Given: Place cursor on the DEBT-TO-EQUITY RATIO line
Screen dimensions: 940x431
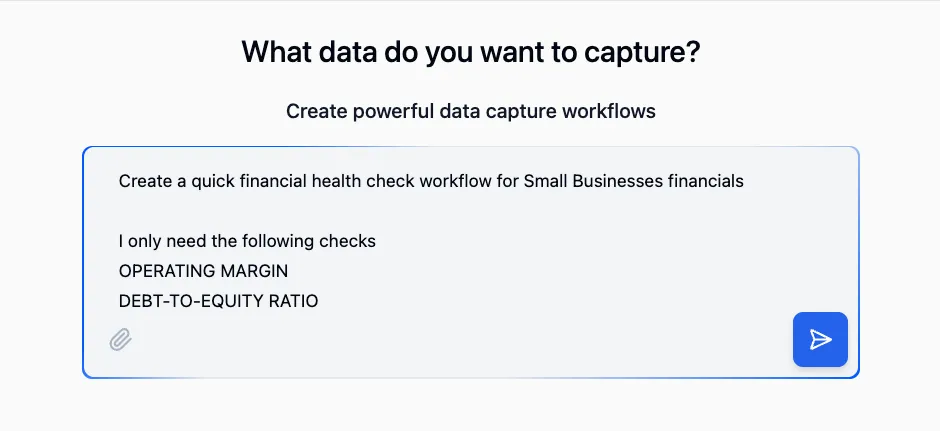Looking at the screenshot, I should click(x=218, y=300).
